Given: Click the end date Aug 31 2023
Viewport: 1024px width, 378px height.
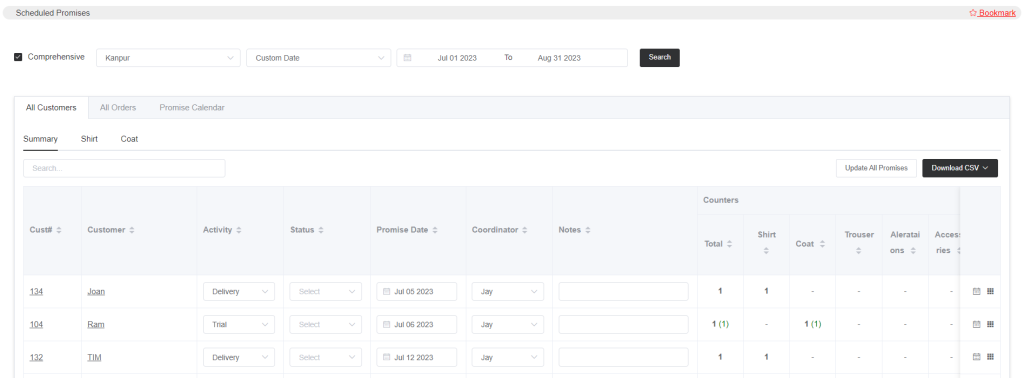Looking at the screenshot, I should point(559,57).
